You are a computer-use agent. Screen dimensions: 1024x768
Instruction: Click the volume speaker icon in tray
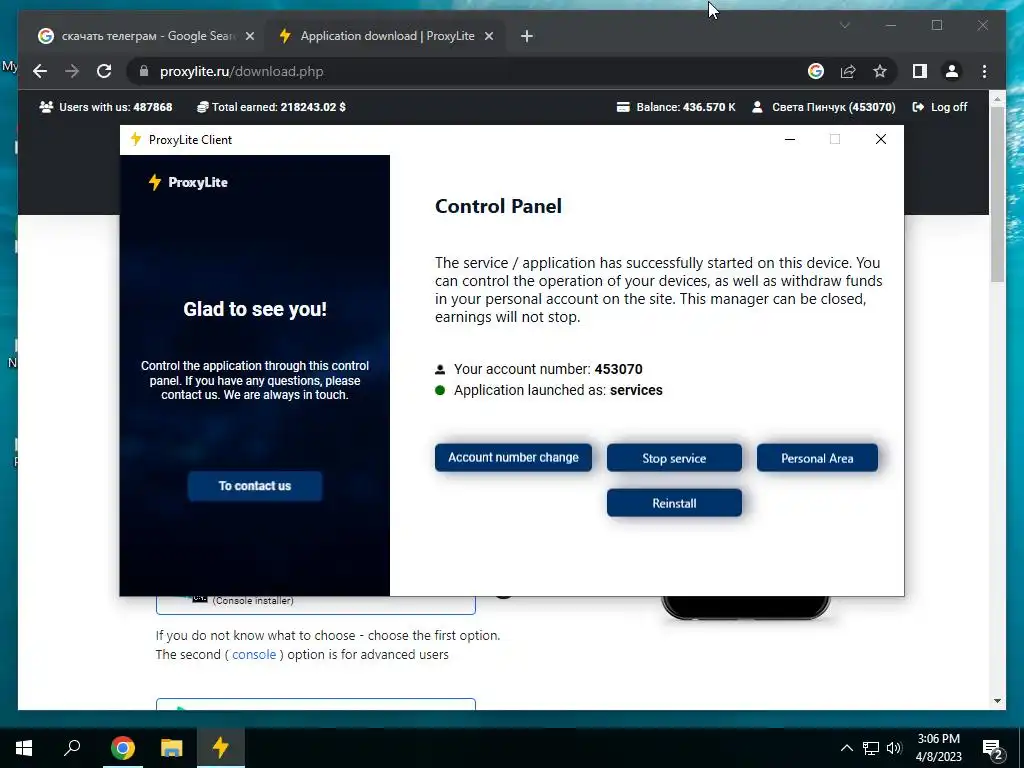click(894, 748)
